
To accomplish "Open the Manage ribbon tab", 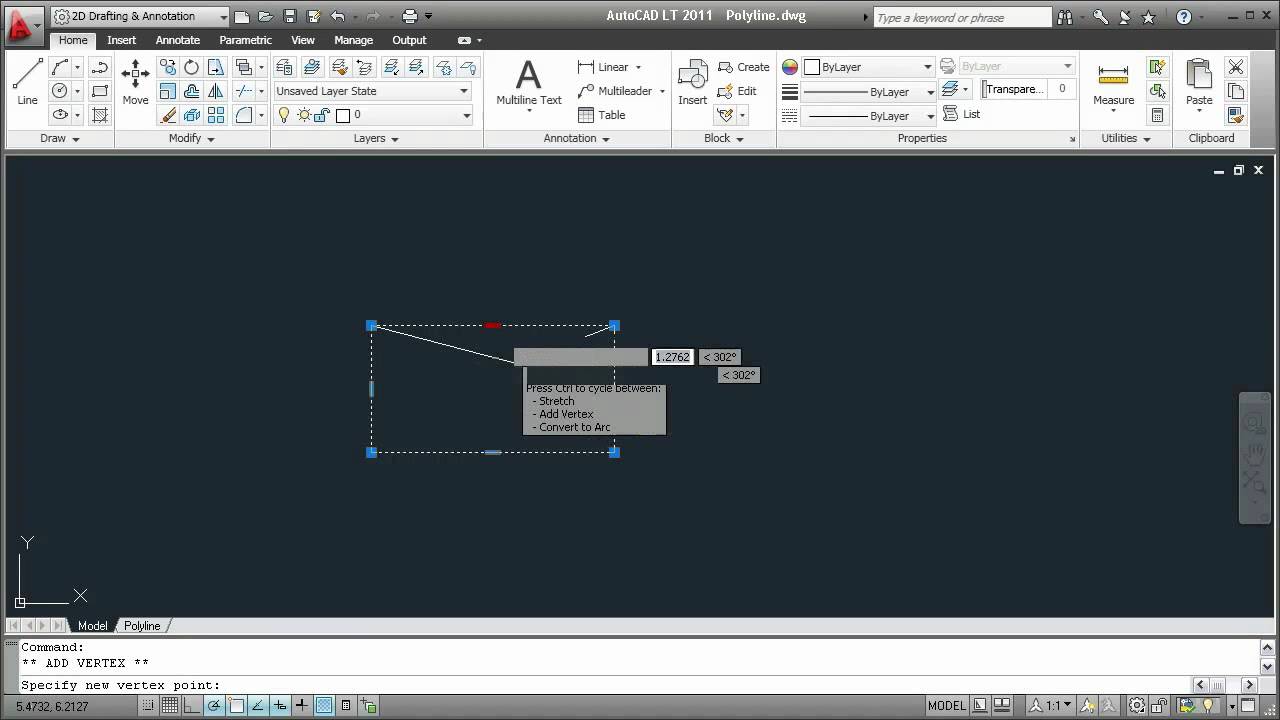I will tap(353, 40).
